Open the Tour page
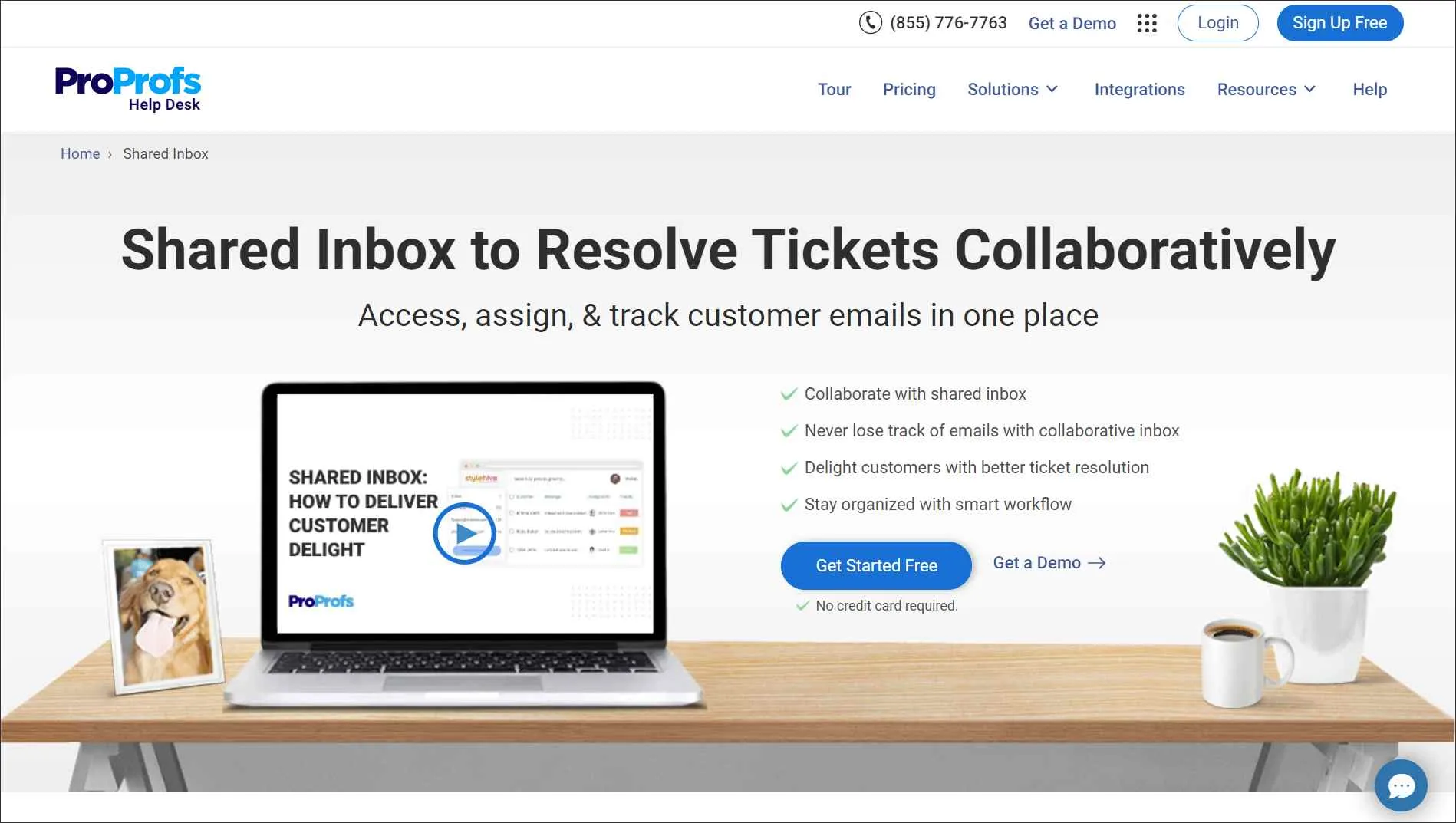 [x=834, y=90]
